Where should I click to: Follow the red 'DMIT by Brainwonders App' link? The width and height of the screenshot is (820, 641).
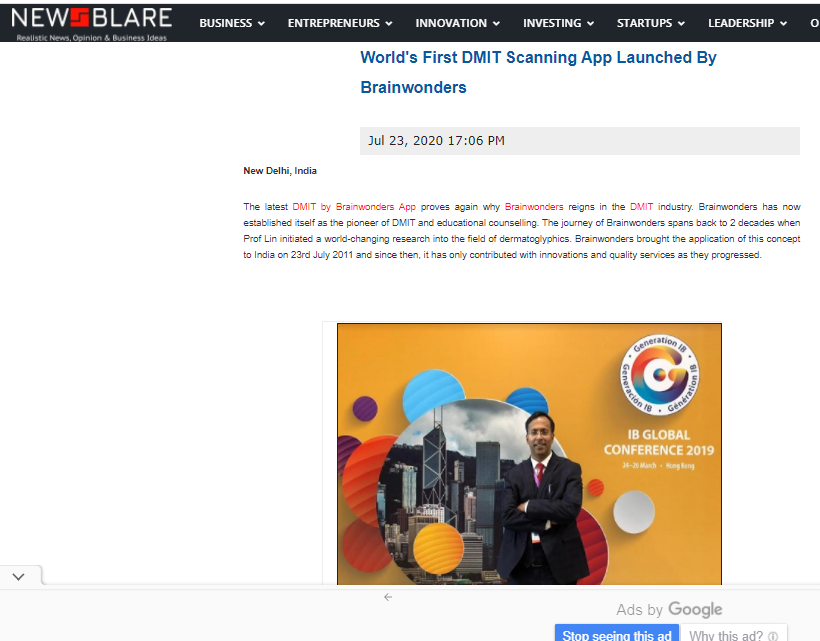point(354,207)
